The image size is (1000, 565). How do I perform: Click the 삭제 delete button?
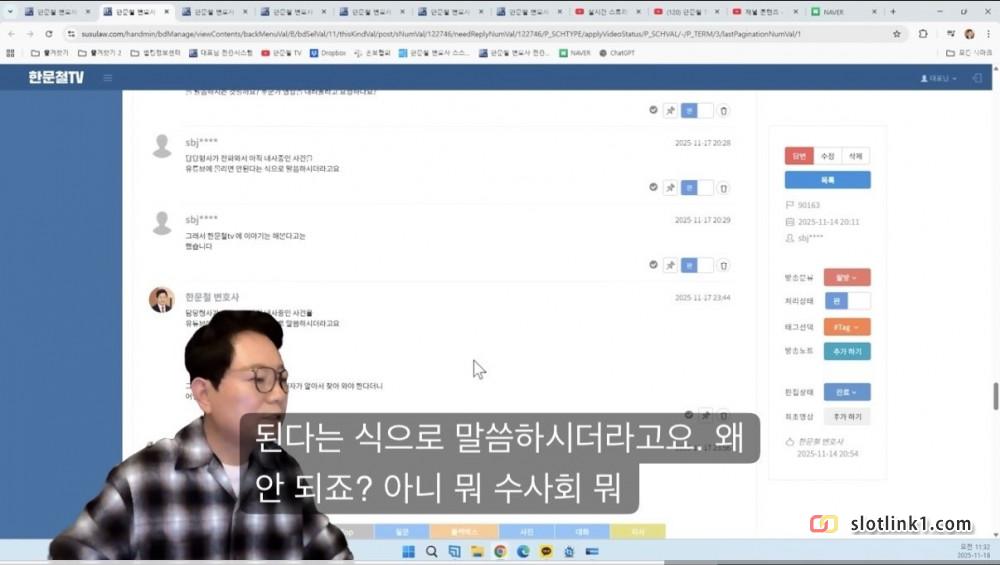click(x=855, y=156)
